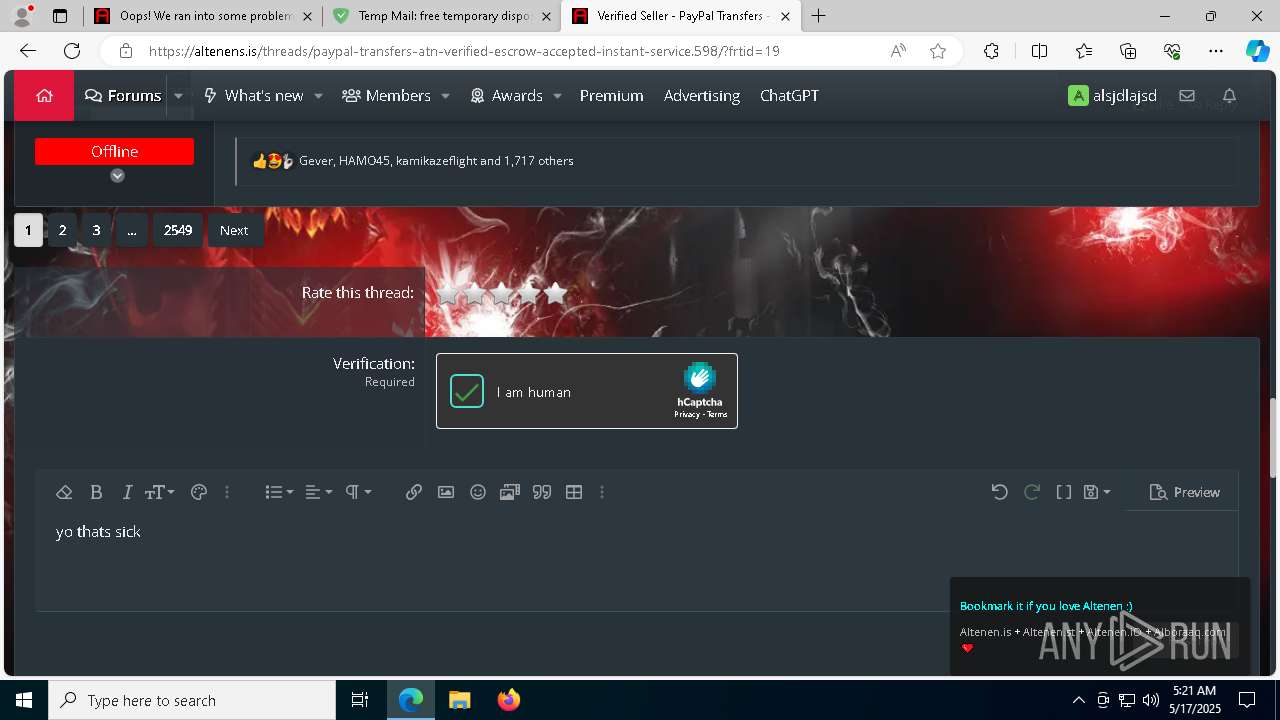Open alsjdlajsd account menu

(1113, 96)
